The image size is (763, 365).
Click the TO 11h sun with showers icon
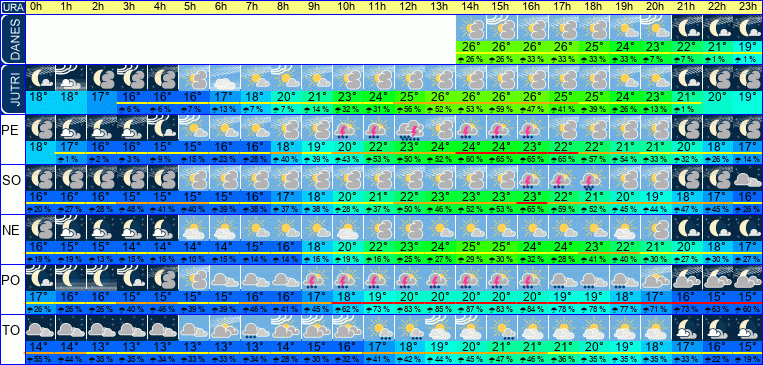(x=379, y=328)
